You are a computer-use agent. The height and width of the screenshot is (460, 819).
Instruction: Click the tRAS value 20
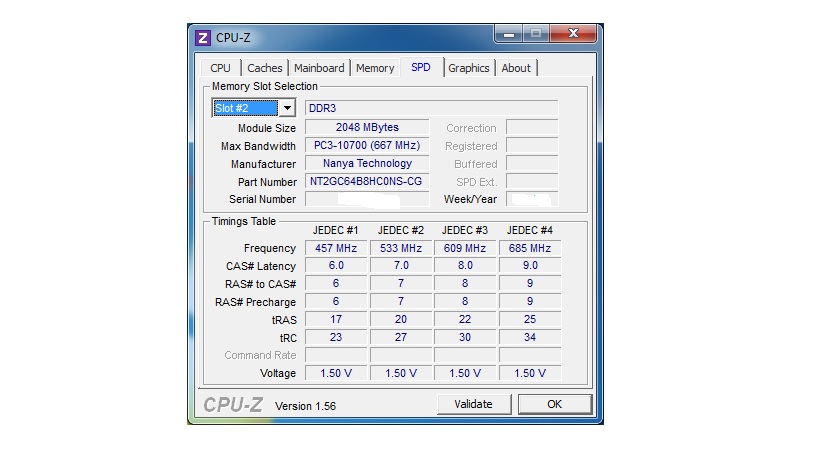401,319
